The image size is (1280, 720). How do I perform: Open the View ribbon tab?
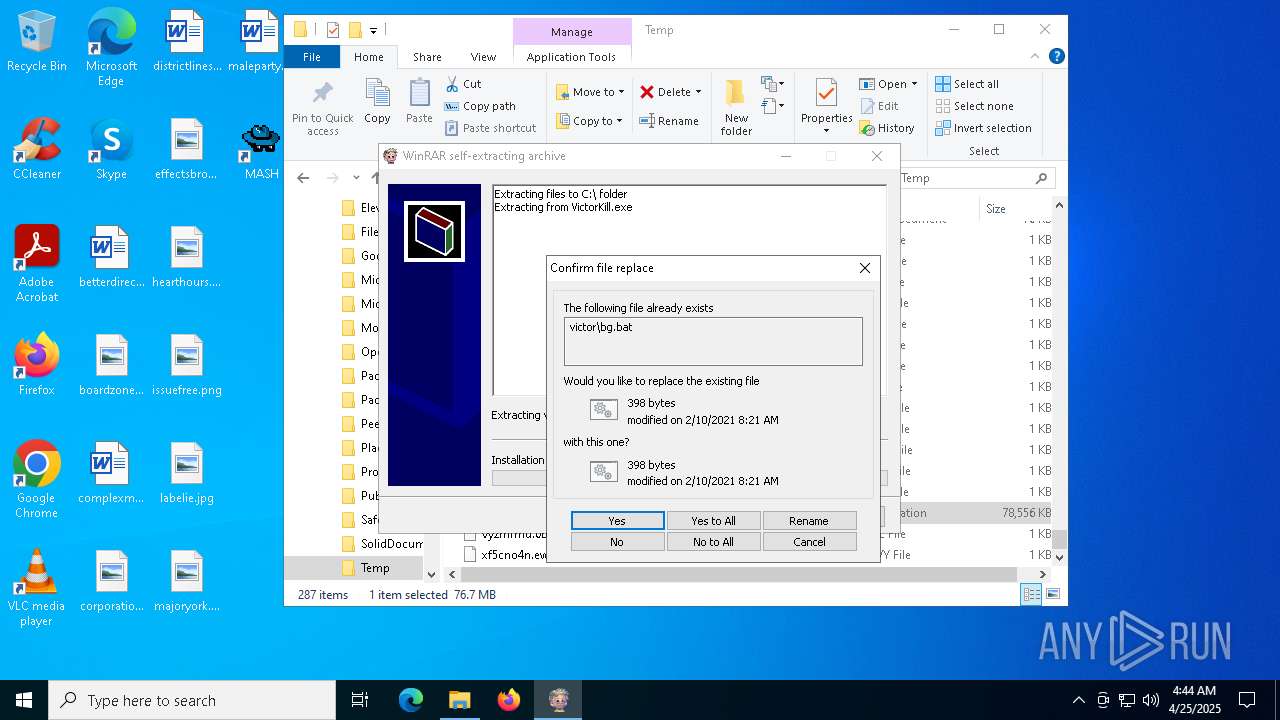click(x=483, y=57)
